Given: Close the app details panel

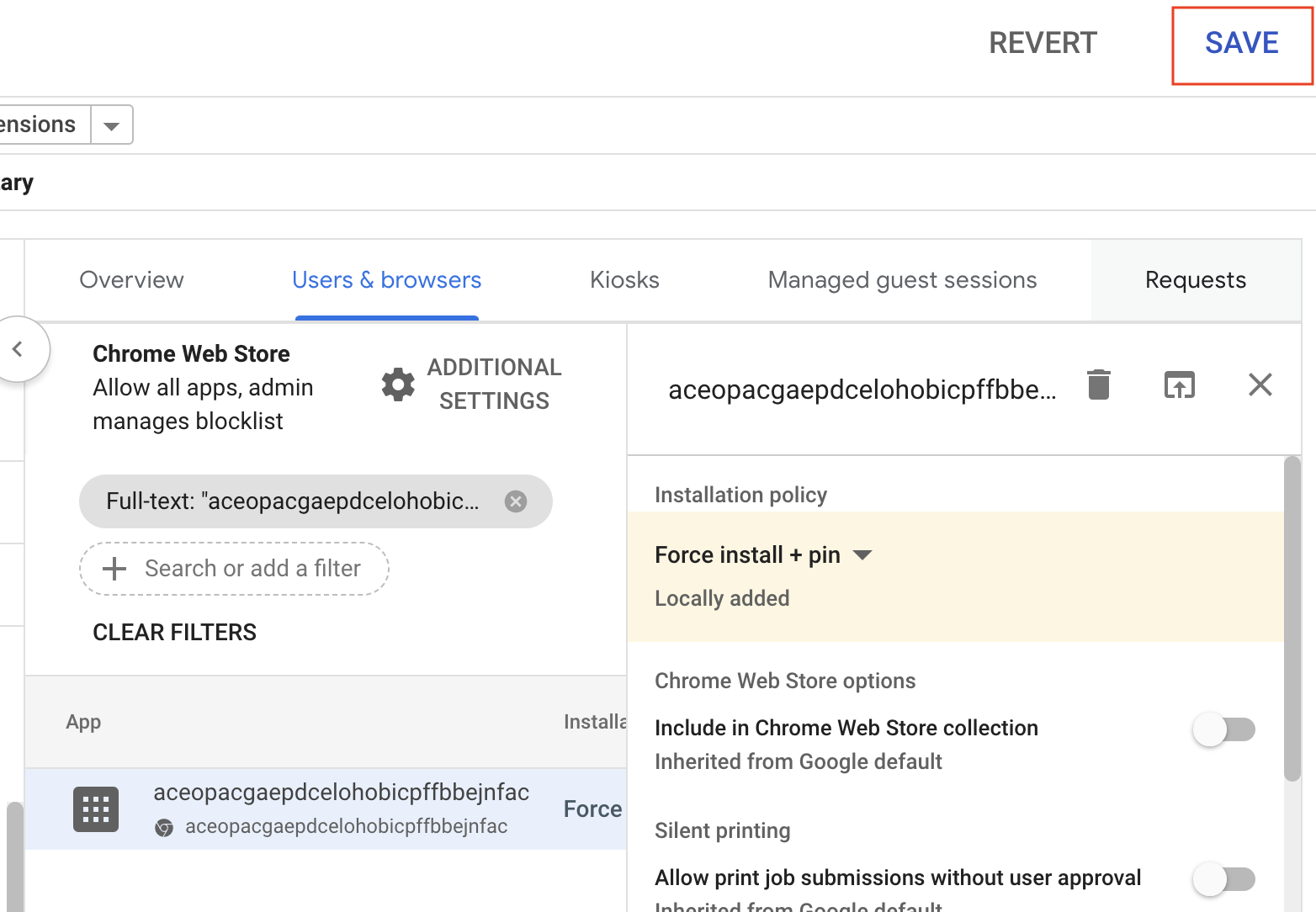Looking at the screenshot, I should coord(1260,384).
